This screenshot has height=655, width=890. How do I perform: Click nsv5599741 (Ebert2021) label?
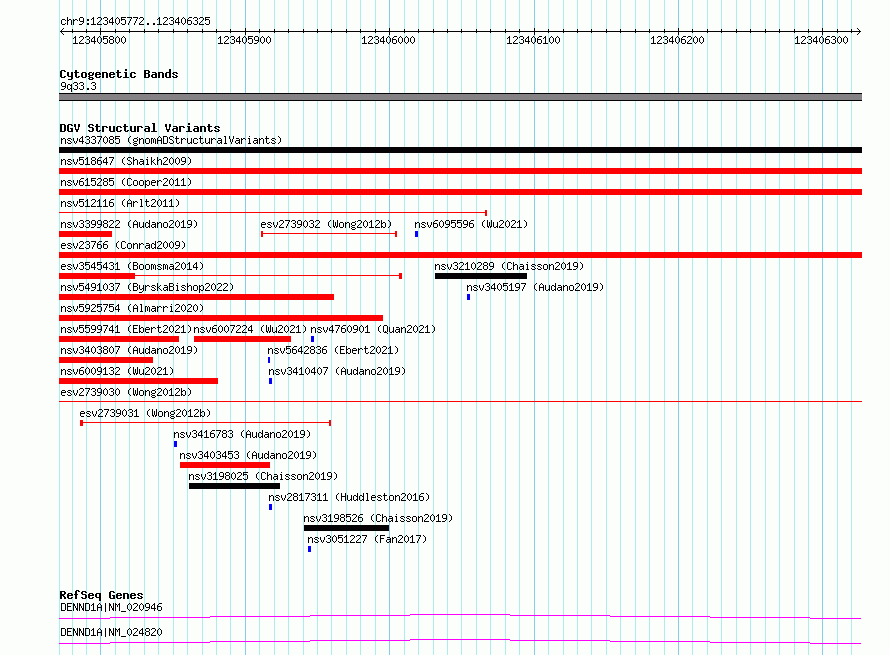pyautogui.click(x=126, y=329)
